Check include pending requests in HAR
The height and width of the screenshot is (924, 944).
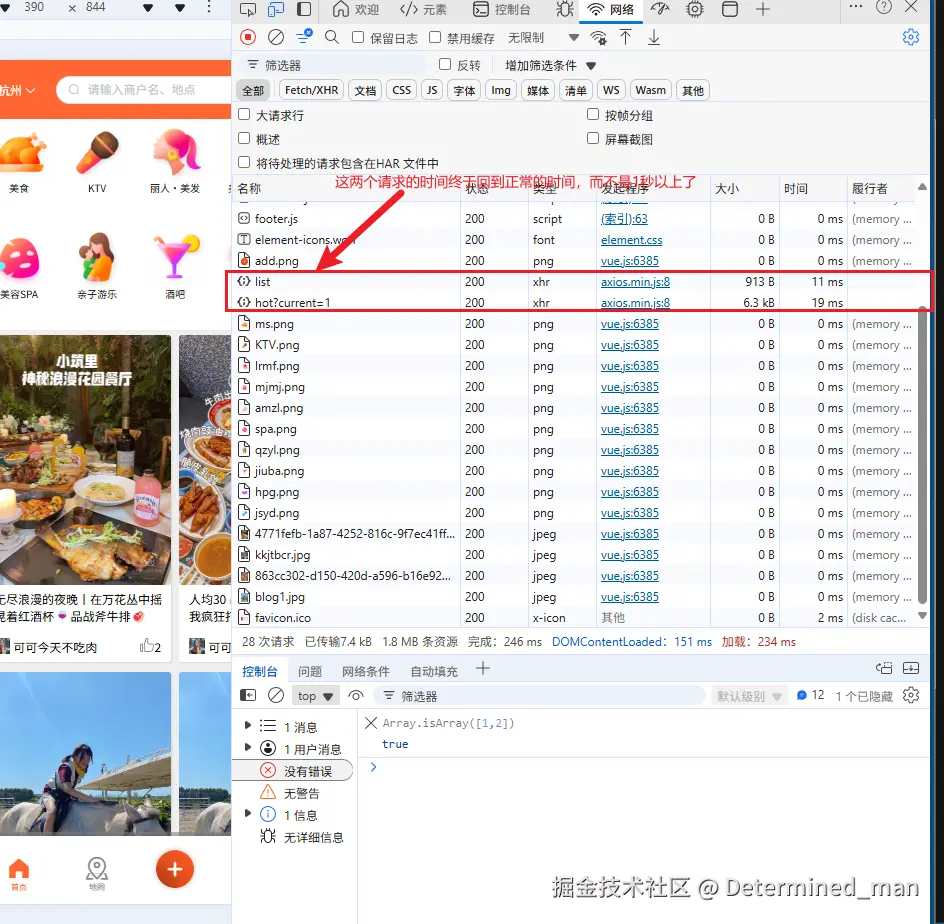244,163
